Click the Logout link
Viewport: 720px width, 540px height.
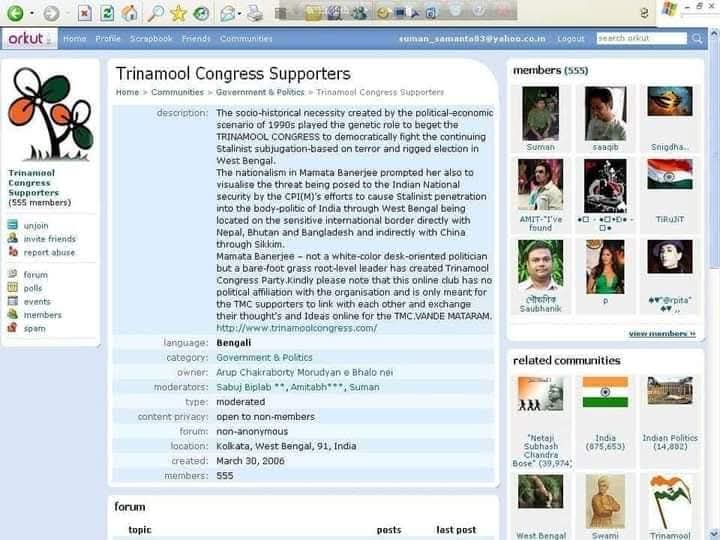tap(571, 39)
